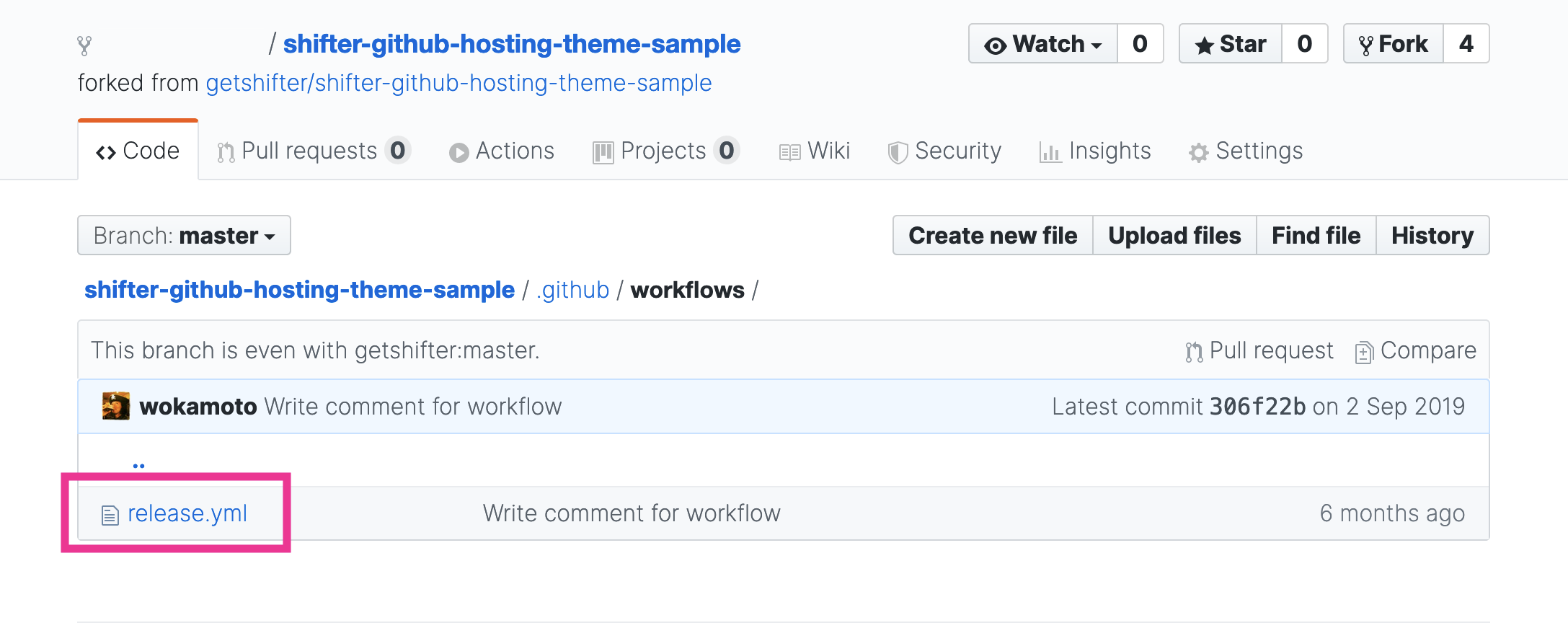This screenshot has width=1568, height=628.
Task: Expand the Branch: master selector
Action: click(x=184, y=235)
